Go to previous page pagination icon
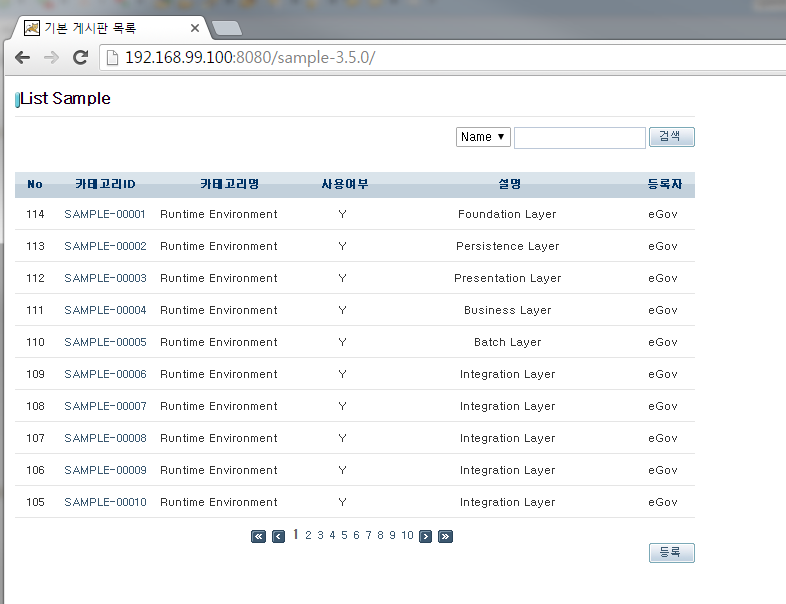The image size is (786, 604). click(279, 536)
